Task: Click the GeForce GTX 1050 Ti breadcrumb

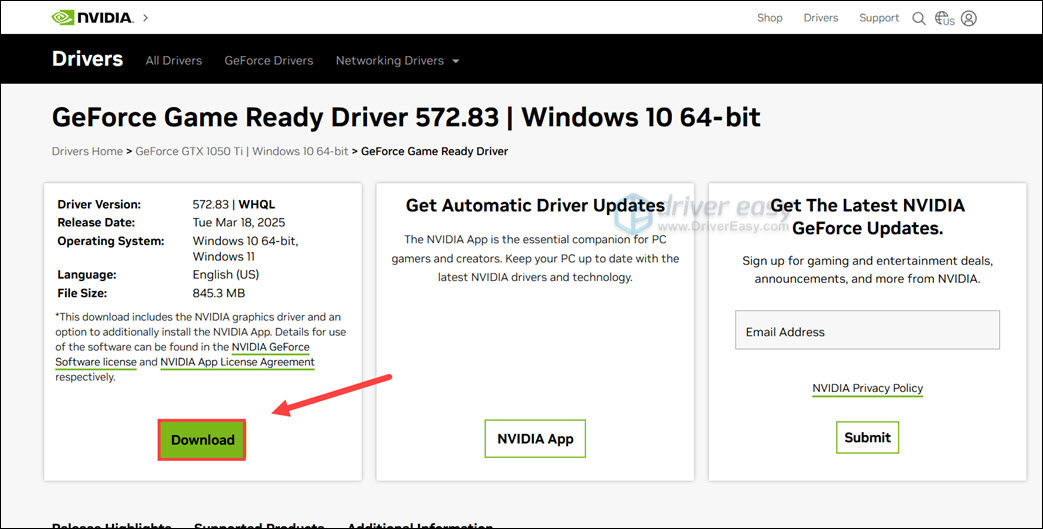Action: coord(190,151)
